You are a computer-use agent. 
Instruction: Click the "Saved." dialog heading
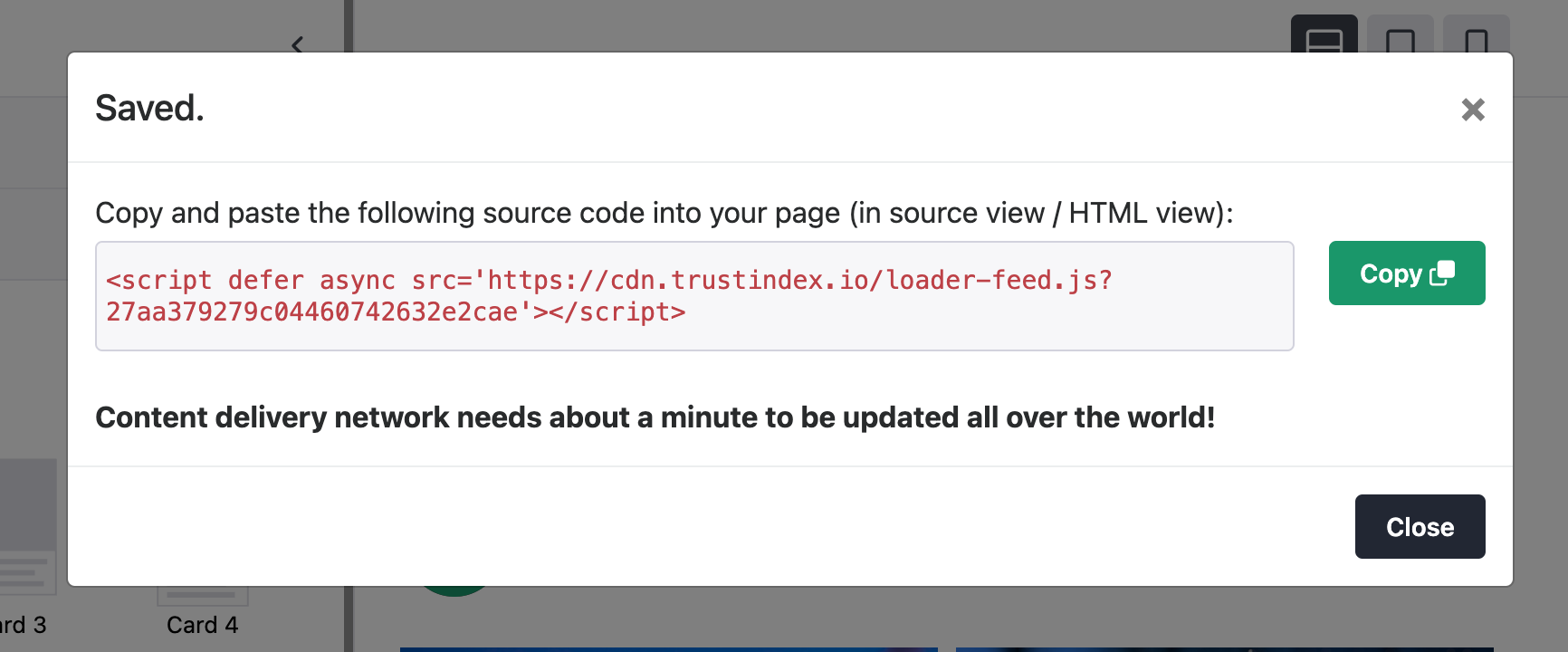click(x=149, y=108)
